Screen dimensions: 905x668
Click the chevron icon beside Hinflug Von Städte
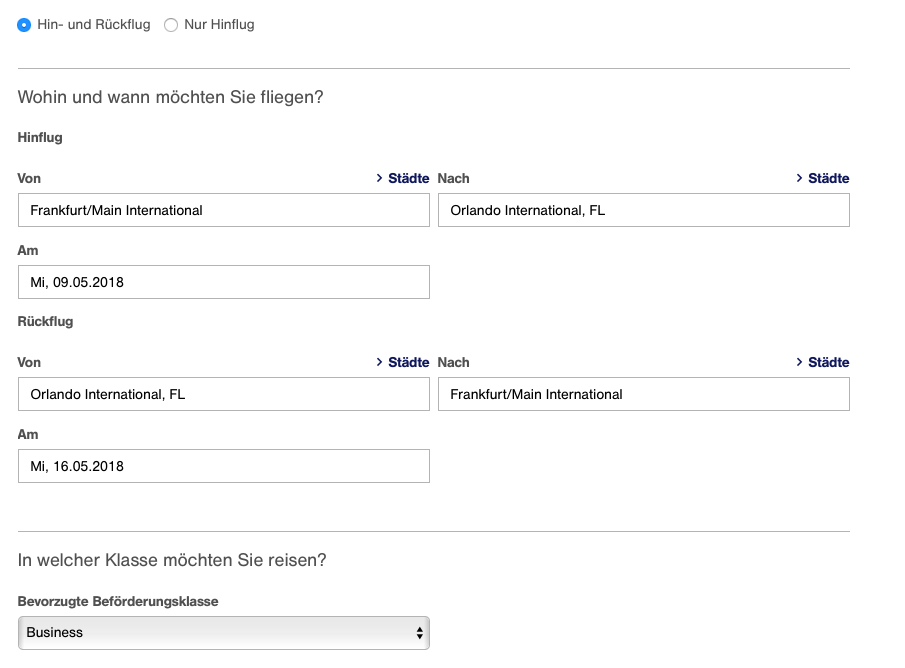tap(380, 178)
